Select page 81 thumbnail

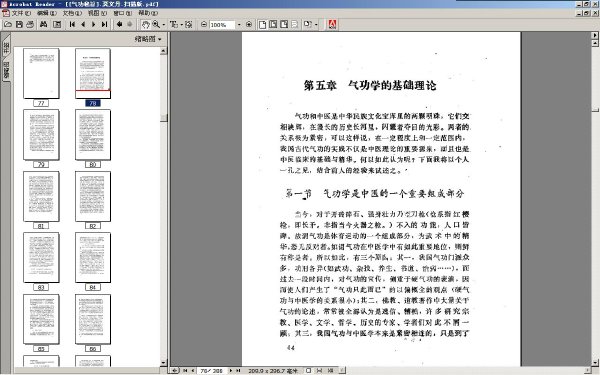(x=41, y=196)
